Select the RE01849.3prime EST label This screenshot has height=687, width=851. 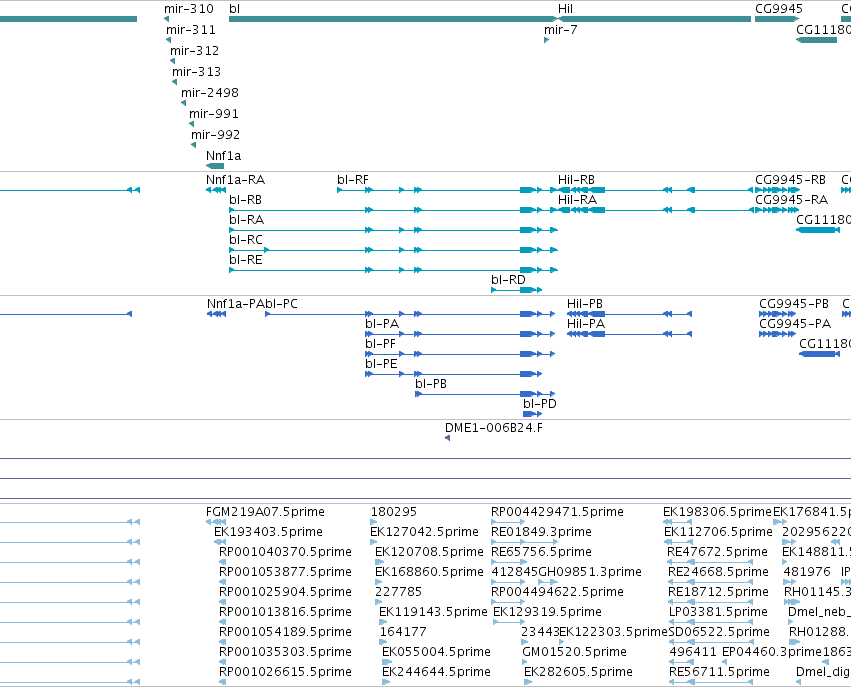click(541, 532)
